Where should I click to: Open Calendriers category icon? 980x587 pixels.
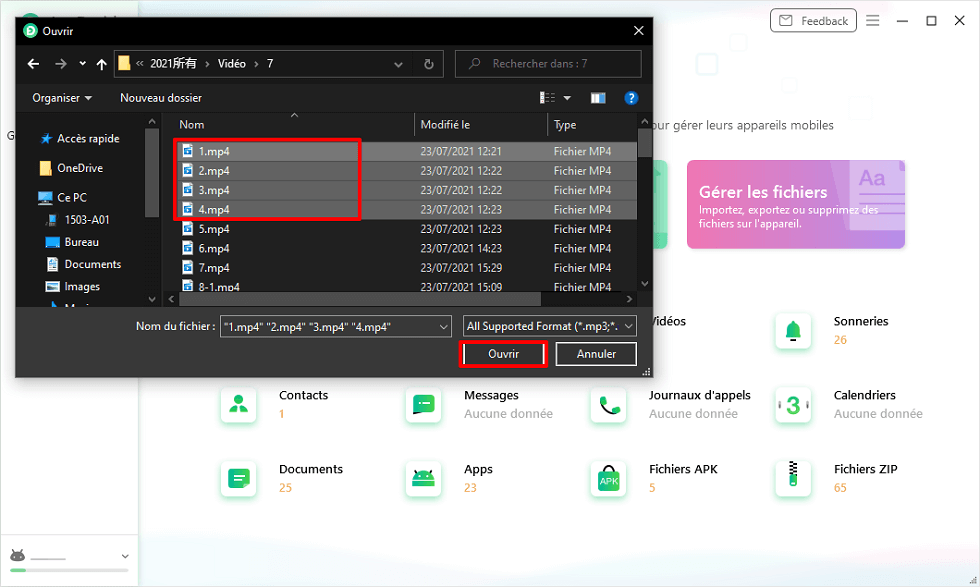tap(793, 404)
